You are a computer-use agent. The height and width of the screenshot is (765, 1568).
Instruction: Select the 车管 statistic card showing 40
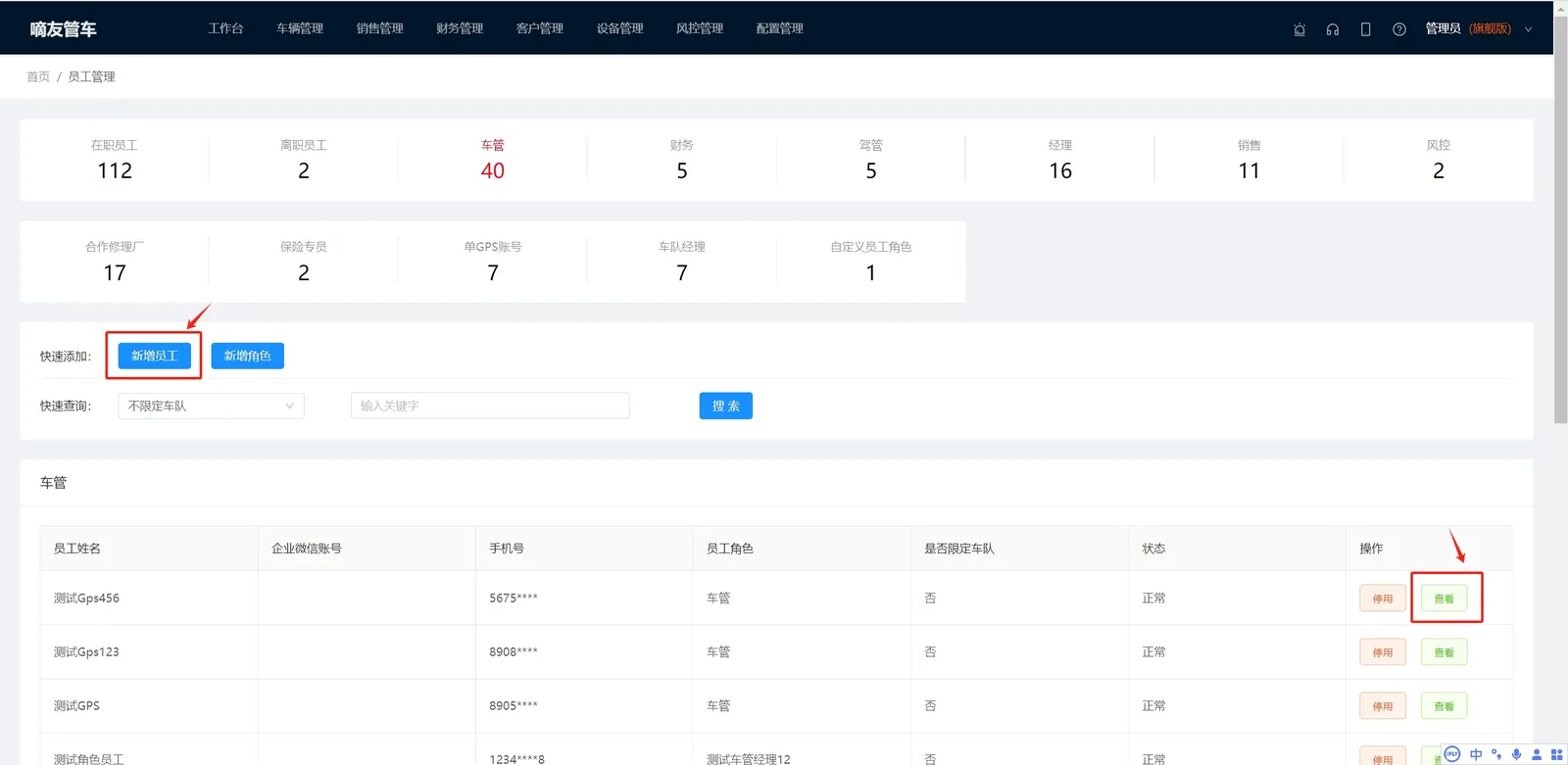[493, 160]
